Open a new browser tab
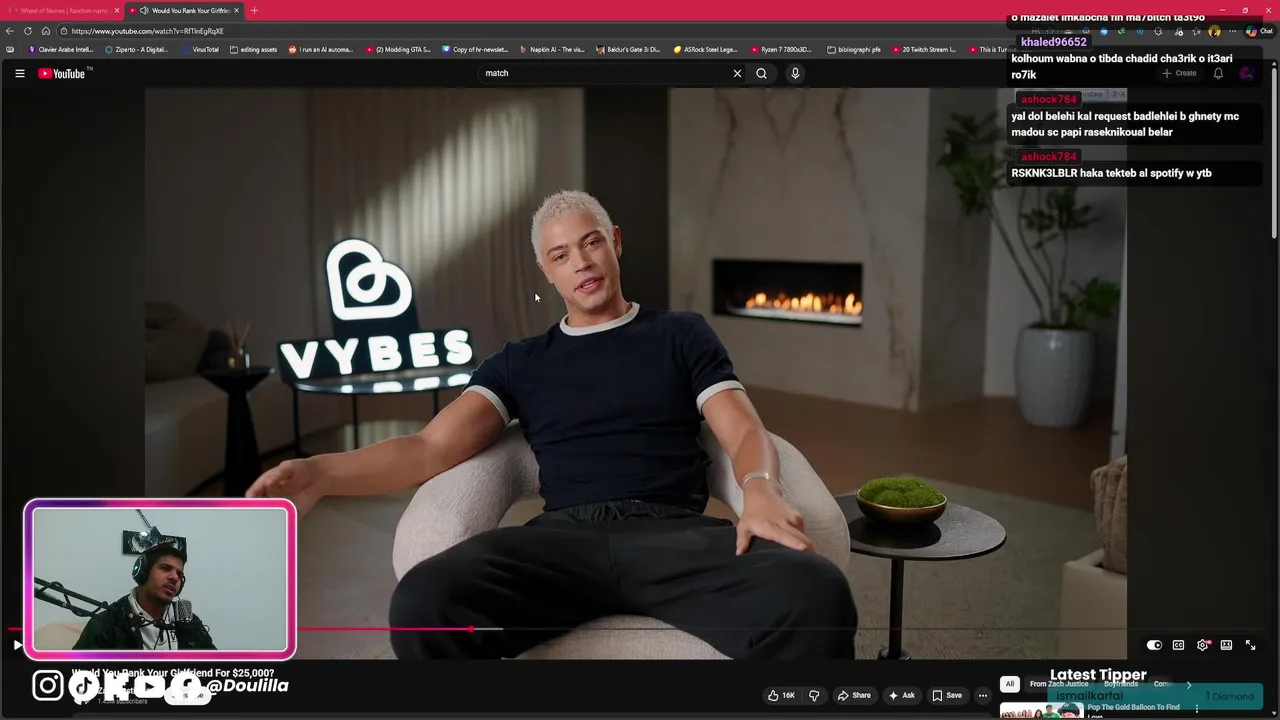 click(254, 10)
